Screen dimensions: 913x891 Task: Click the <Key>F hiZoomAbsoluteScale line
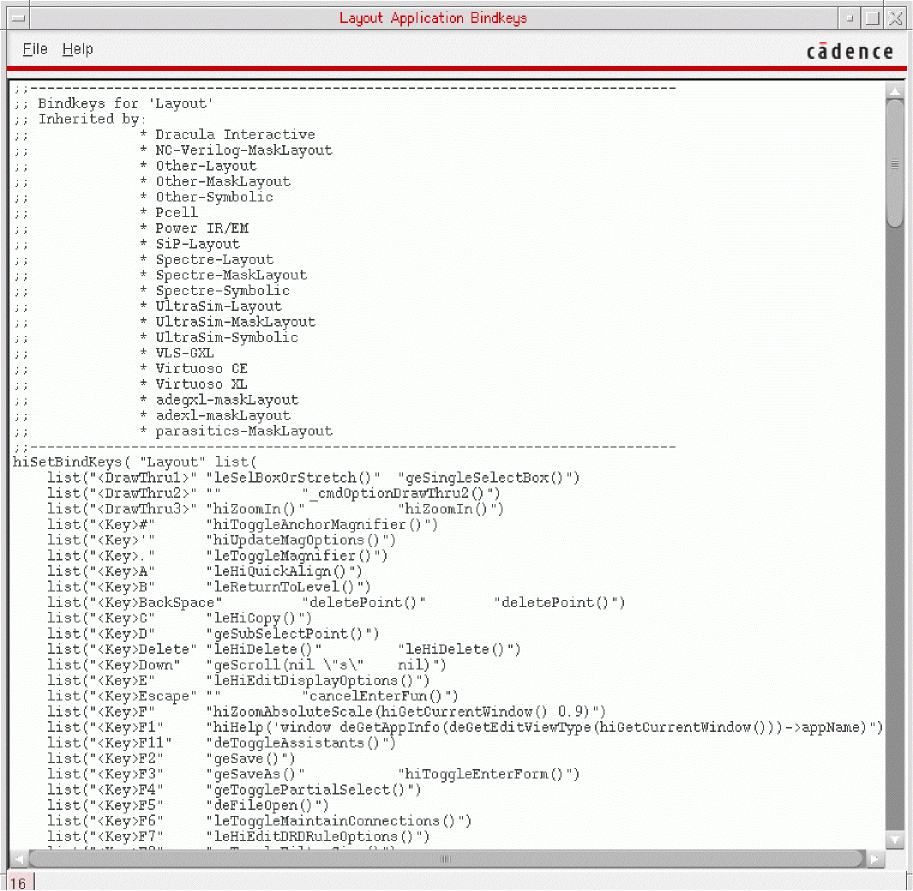pos(327,712)
